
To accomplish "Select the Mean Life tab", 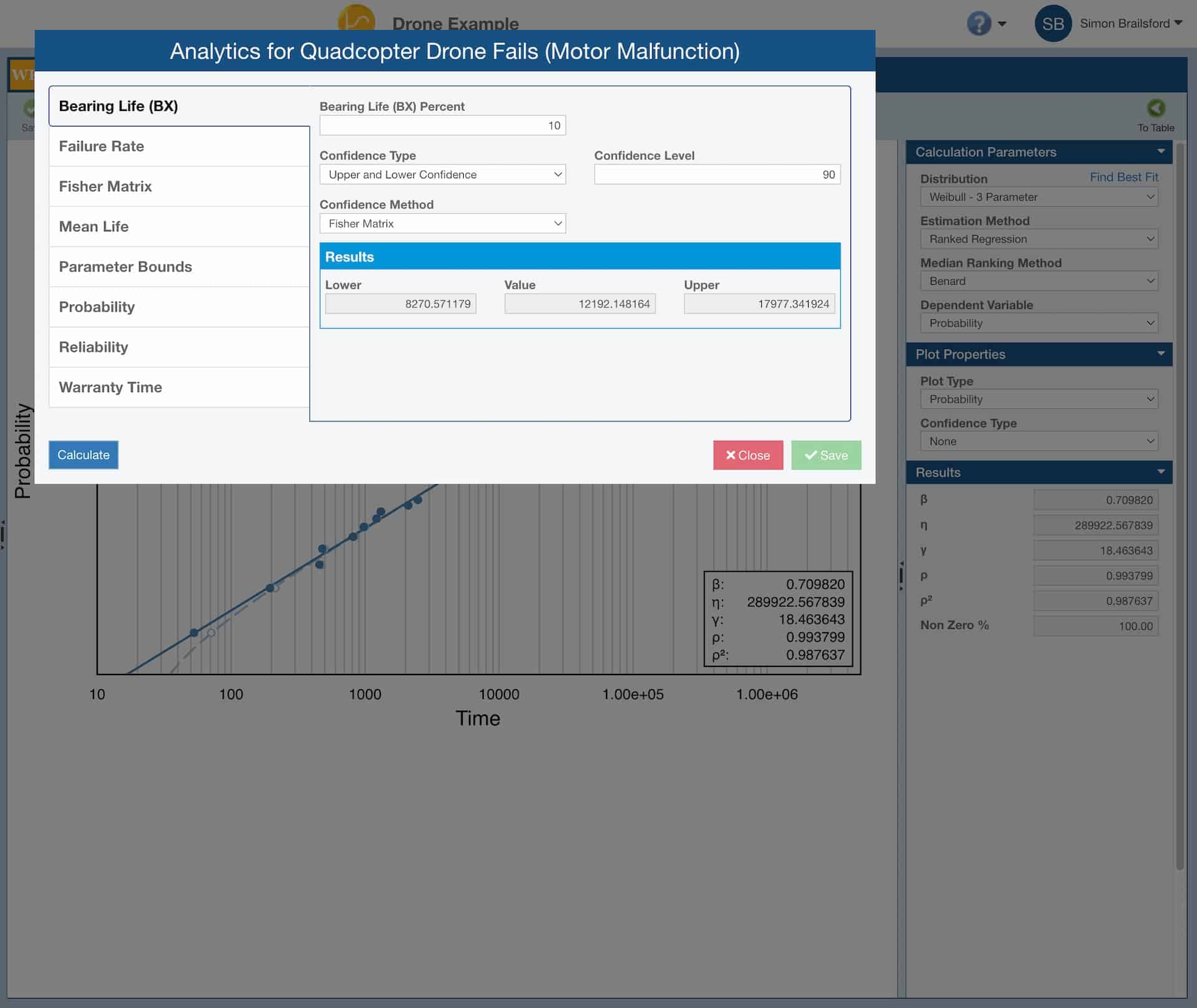I will (179, 226).
